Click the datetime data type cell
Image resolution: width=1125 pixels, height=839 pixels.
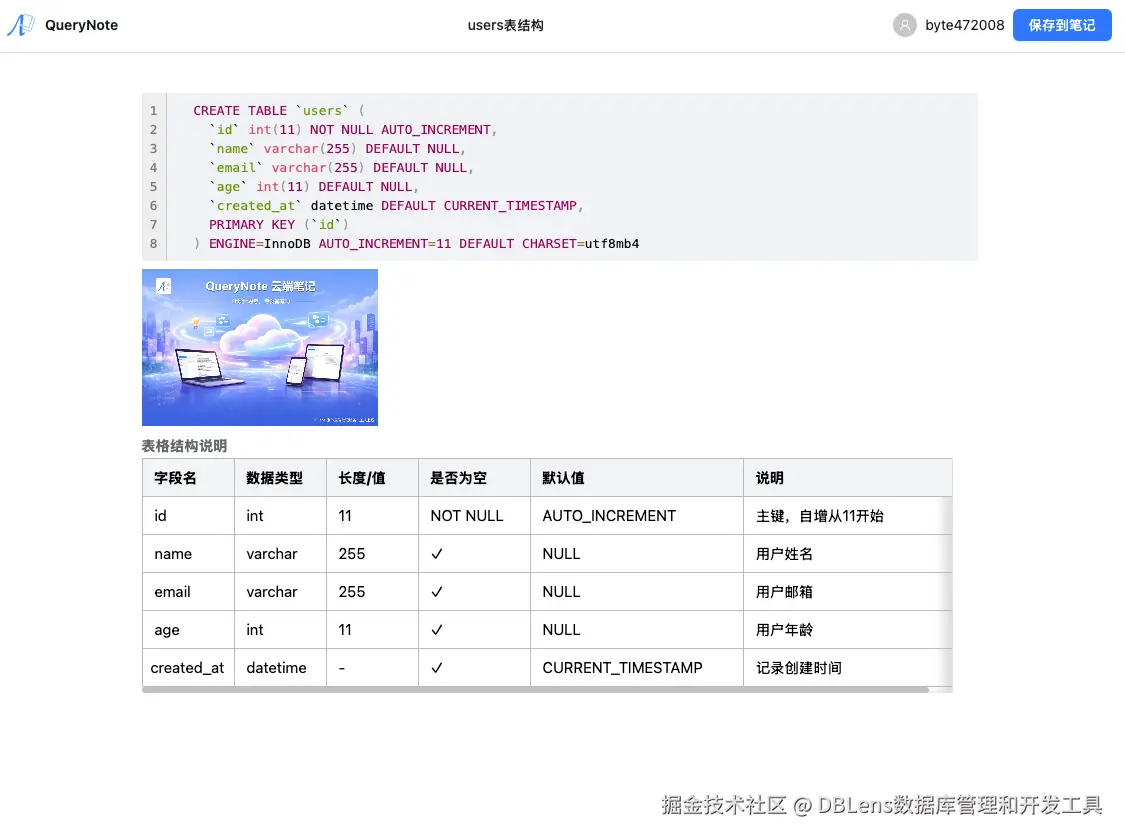[x=281, y=668]
